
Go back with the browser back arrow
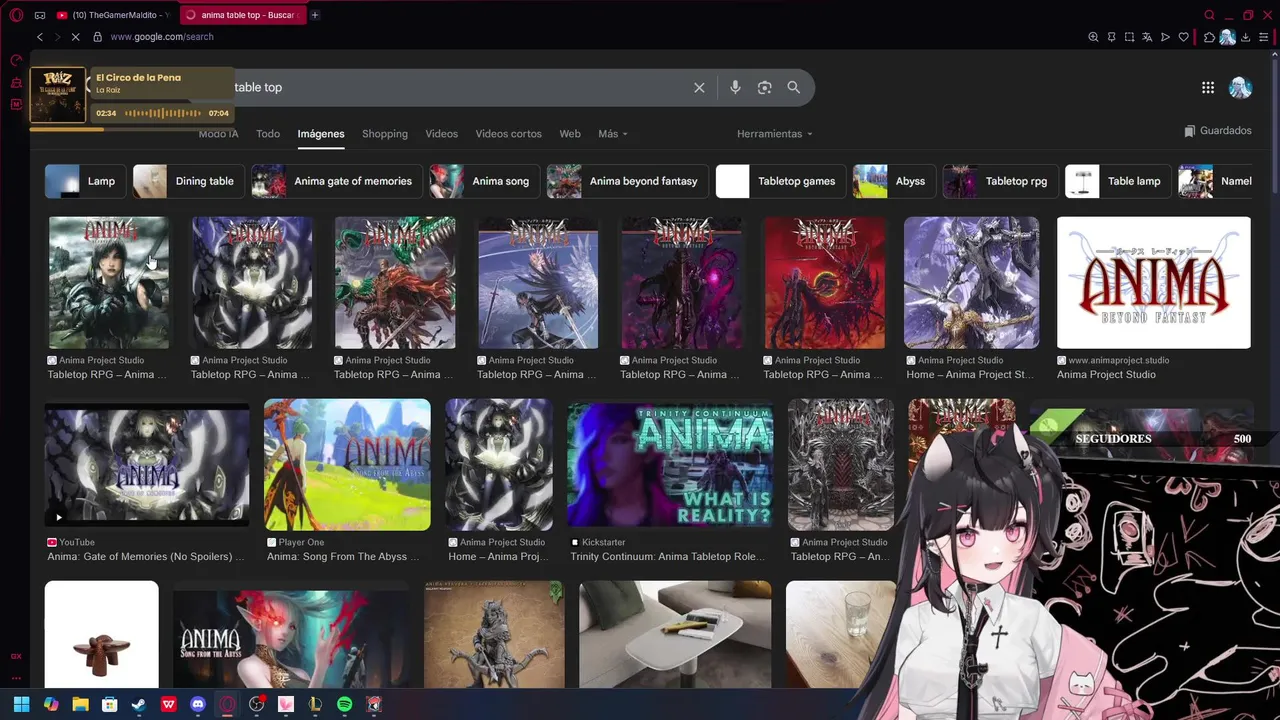pyautogui.click(x=40, y=37)
